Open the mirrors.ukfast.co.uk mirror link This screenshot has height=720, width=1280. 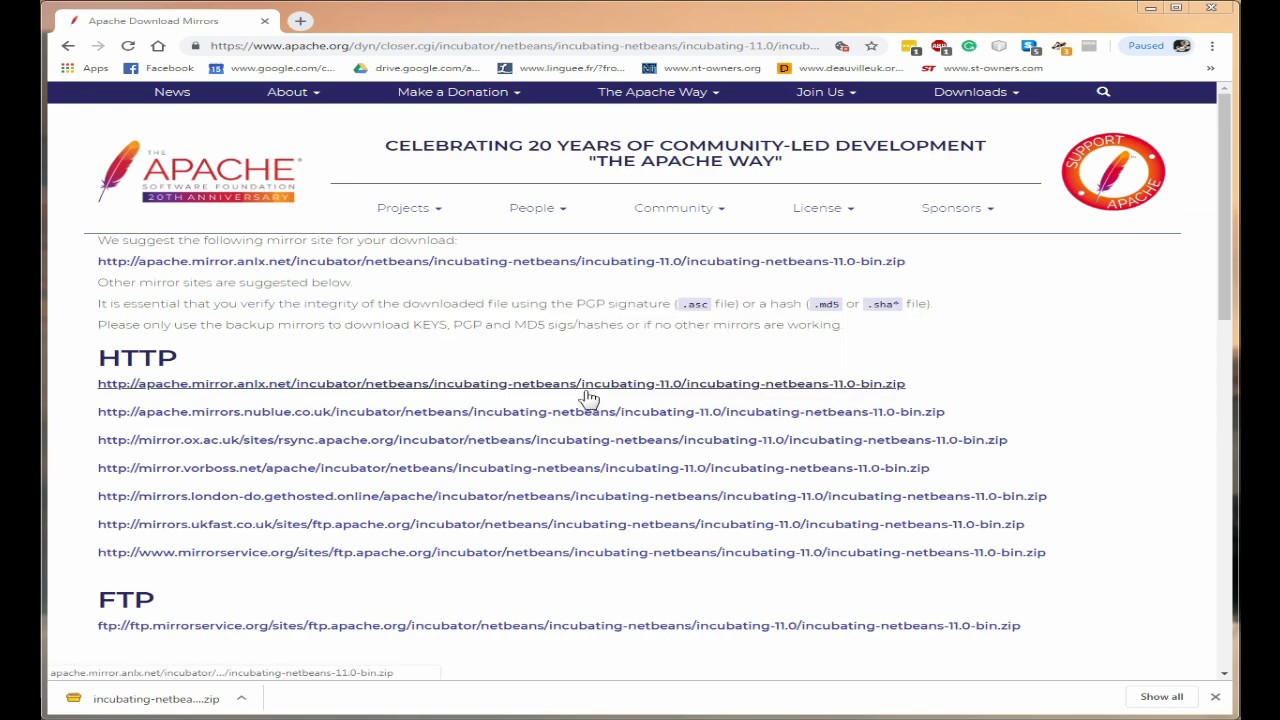tap(561, 524)
